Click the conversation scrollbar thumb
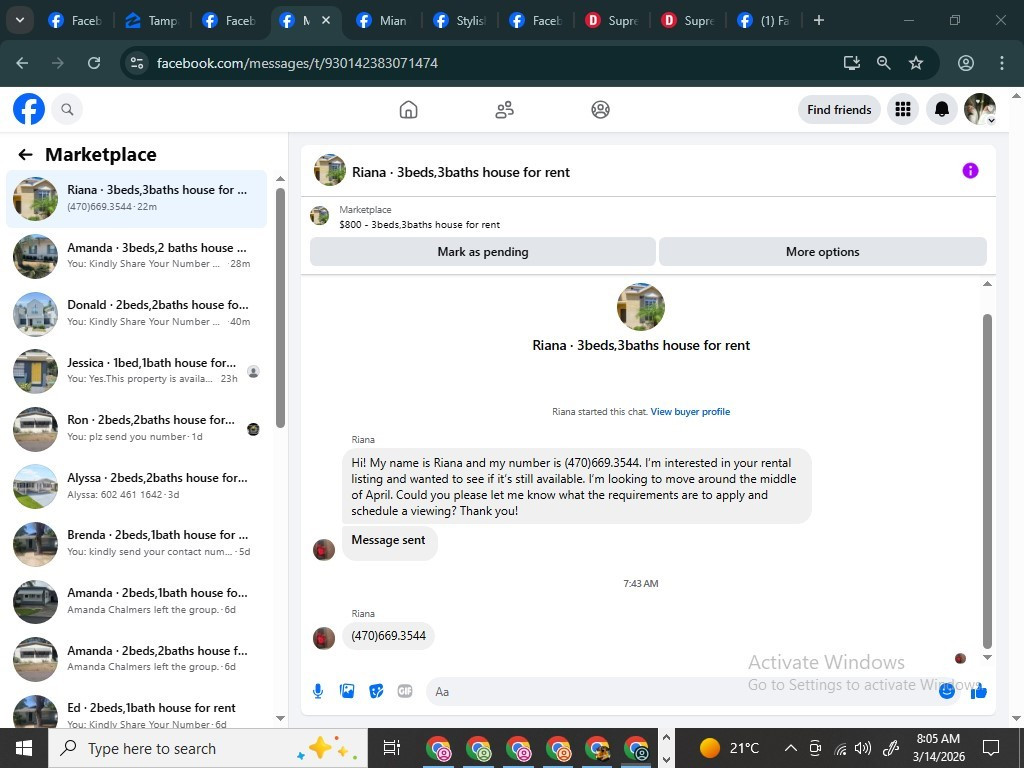Screen dimensions: 1024x768 [987, 481]
